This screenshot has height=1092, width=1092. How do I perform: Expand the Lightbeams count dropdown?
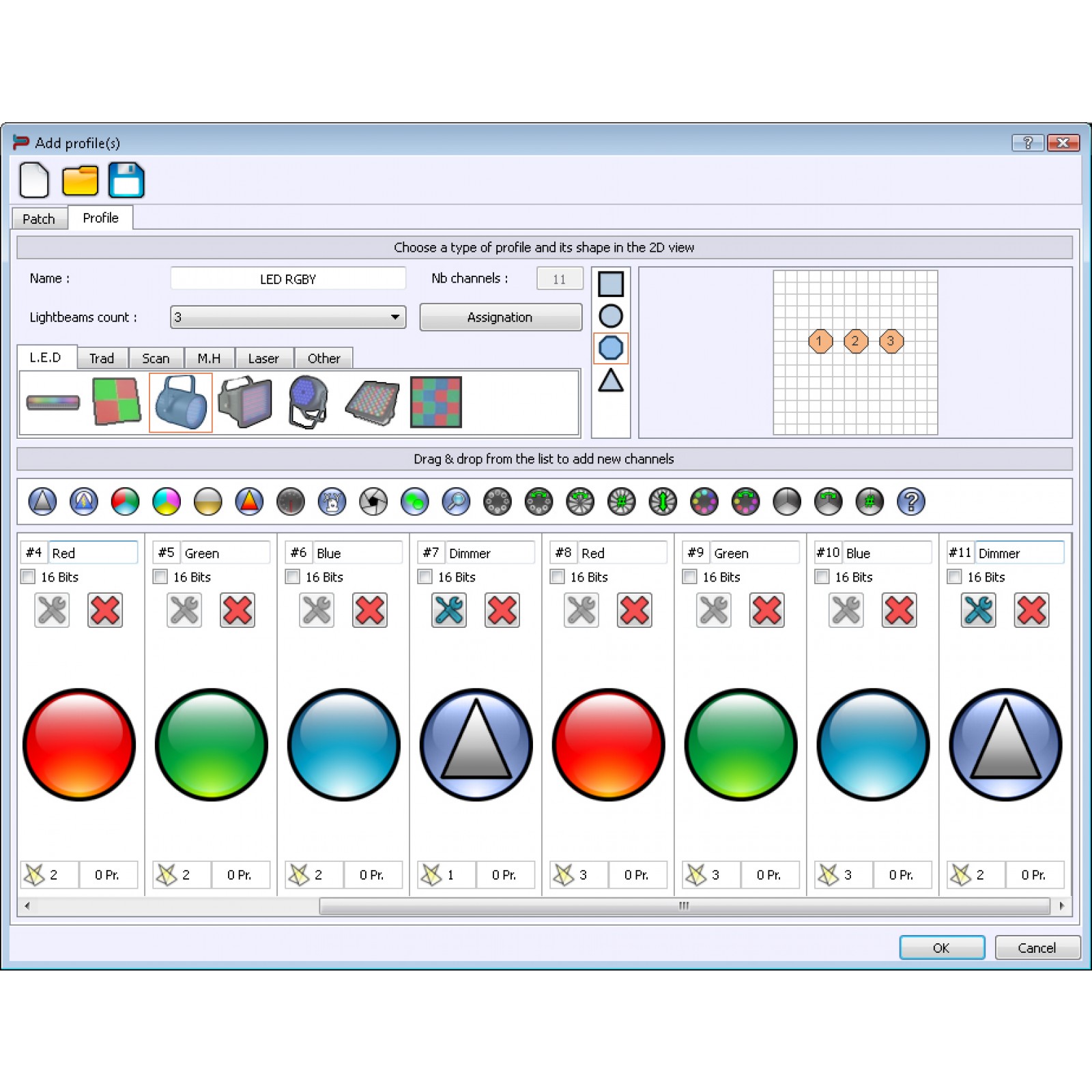click(394, 317)
